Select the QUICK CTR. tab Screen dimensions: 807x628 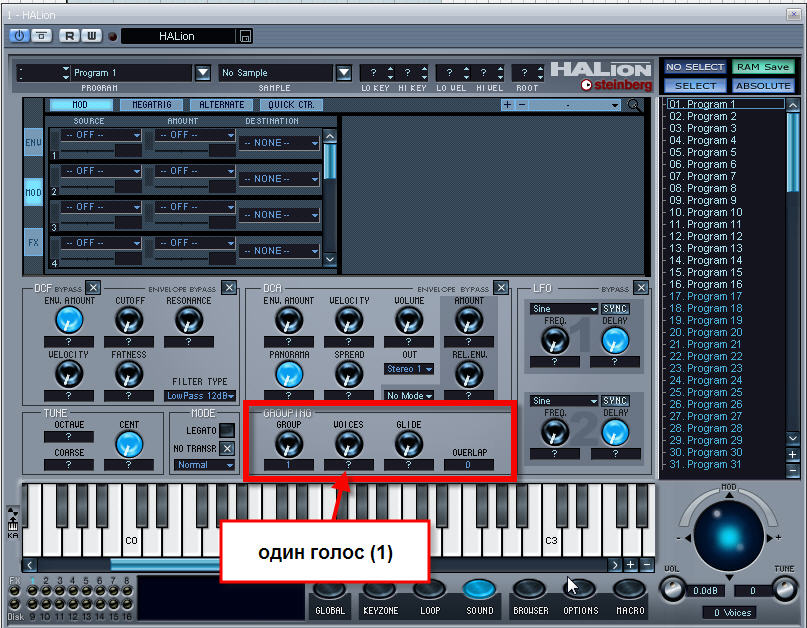pos(291,104)
